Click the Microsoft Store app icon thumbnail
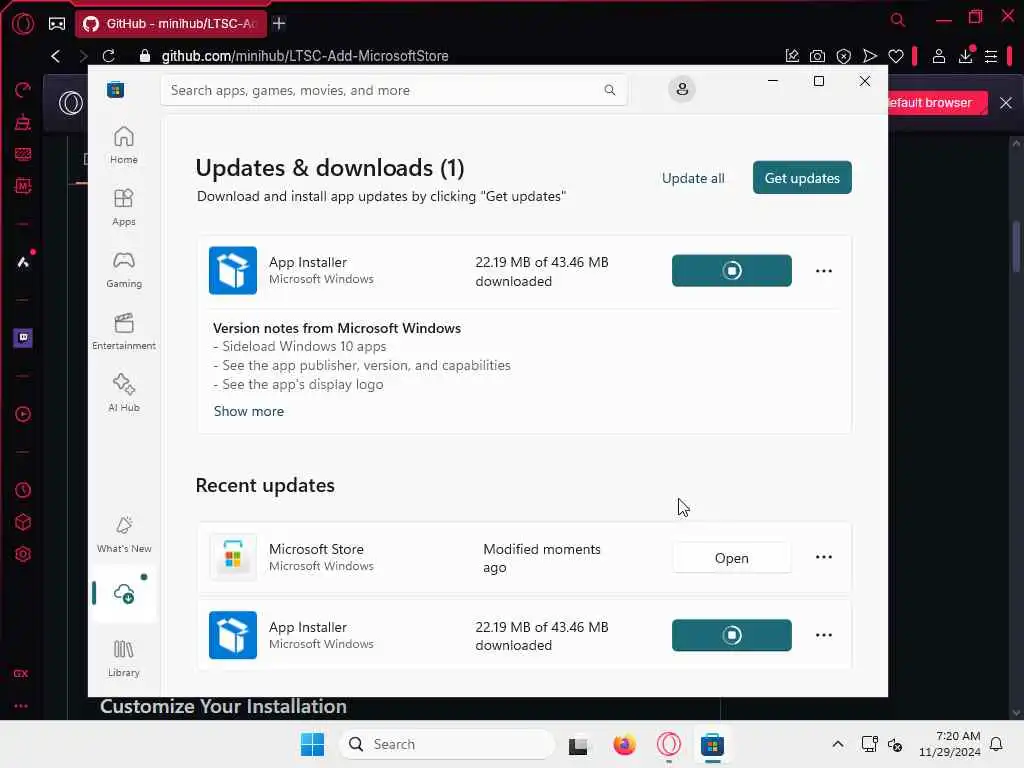 (x=232, y=557)
